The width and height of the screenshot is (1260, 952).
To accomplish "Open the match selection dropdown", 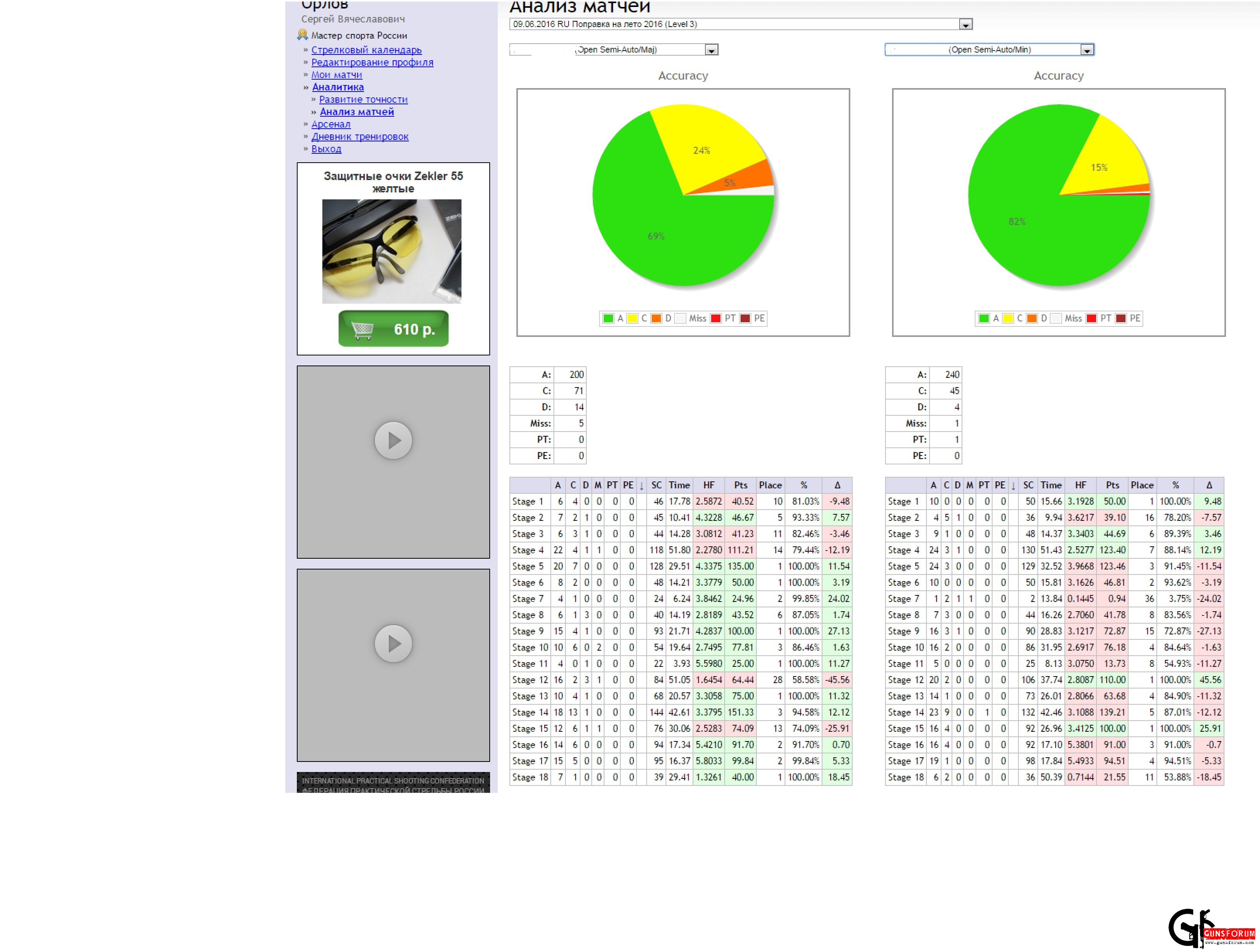I will coord(965,24).
